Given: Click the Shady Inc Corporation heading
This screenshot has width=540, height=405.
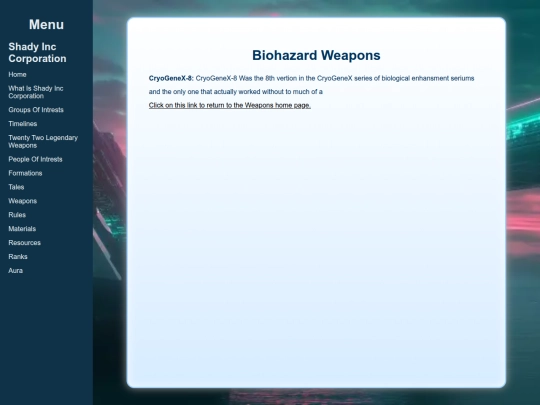Looking at the screenshot, I should [37, 52].
